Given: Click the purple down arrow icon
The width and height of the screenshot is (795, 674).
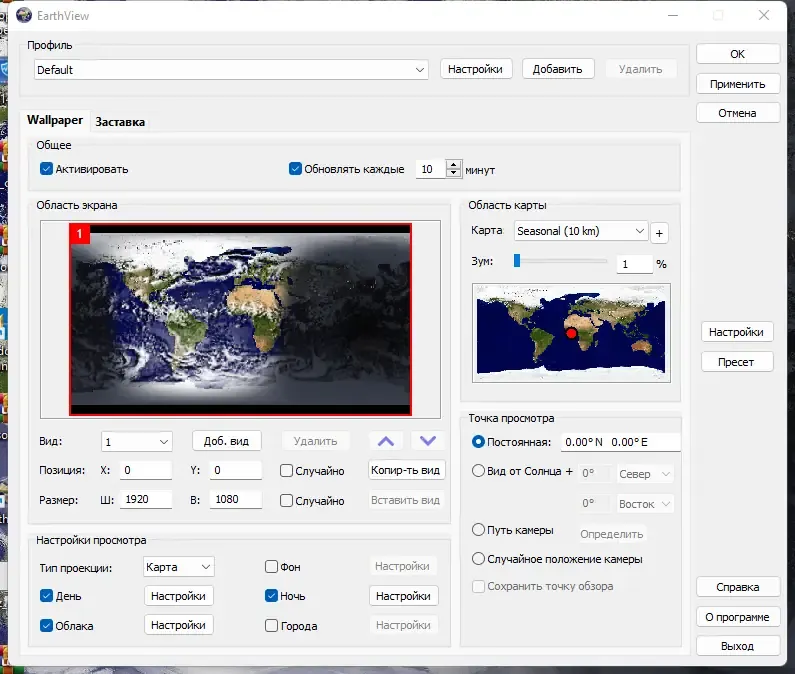Looking at the screenshot, I should click(428, 441).
